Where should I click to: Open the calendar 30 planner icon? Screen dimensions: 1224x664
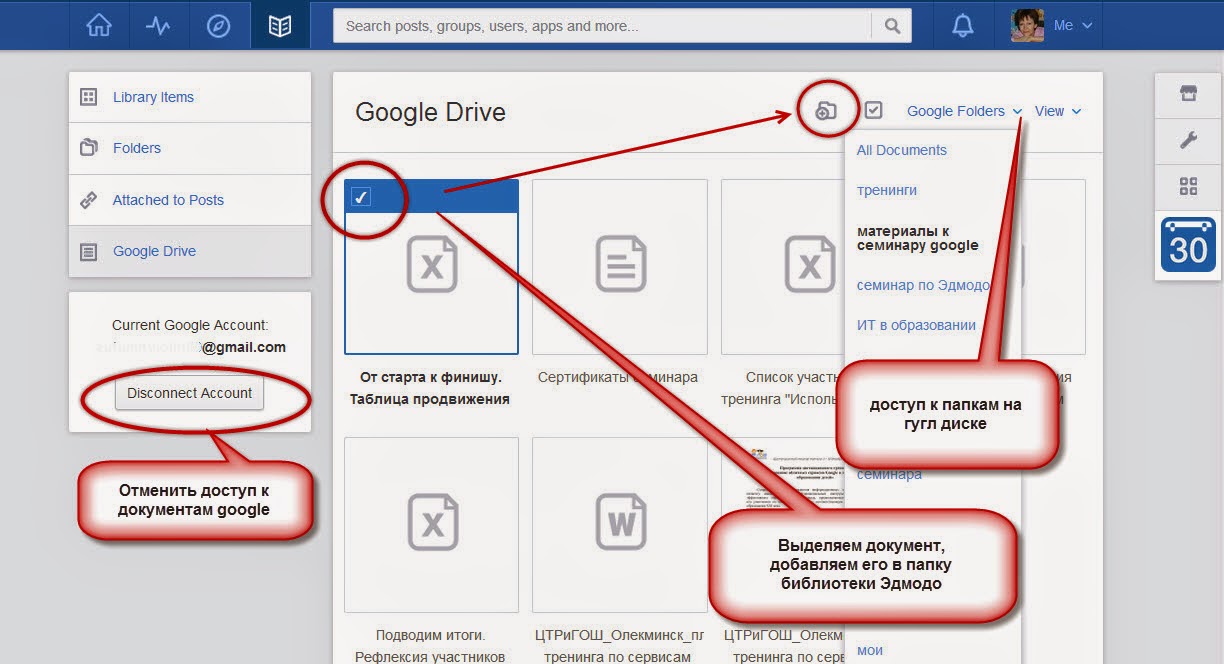[x=1188, y=245]
